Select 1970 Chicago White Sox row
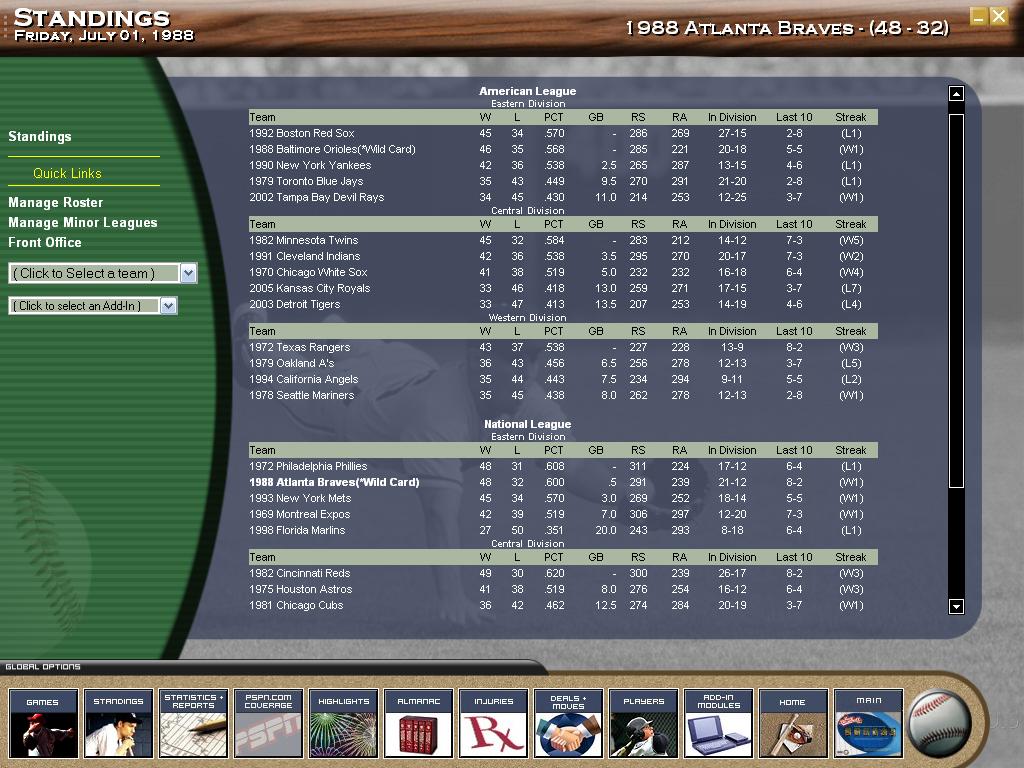The height and width of the screenshot is (768, 1024). [x=563, y=272]
